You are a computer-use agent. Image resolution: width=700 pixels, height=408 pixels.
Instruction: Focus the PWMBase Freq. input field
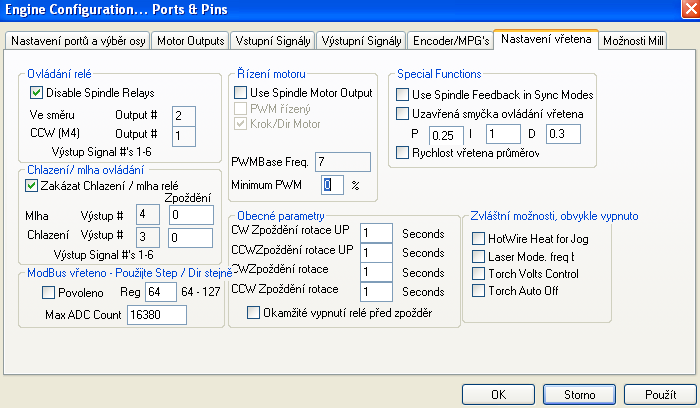click(x=341, y=161)
